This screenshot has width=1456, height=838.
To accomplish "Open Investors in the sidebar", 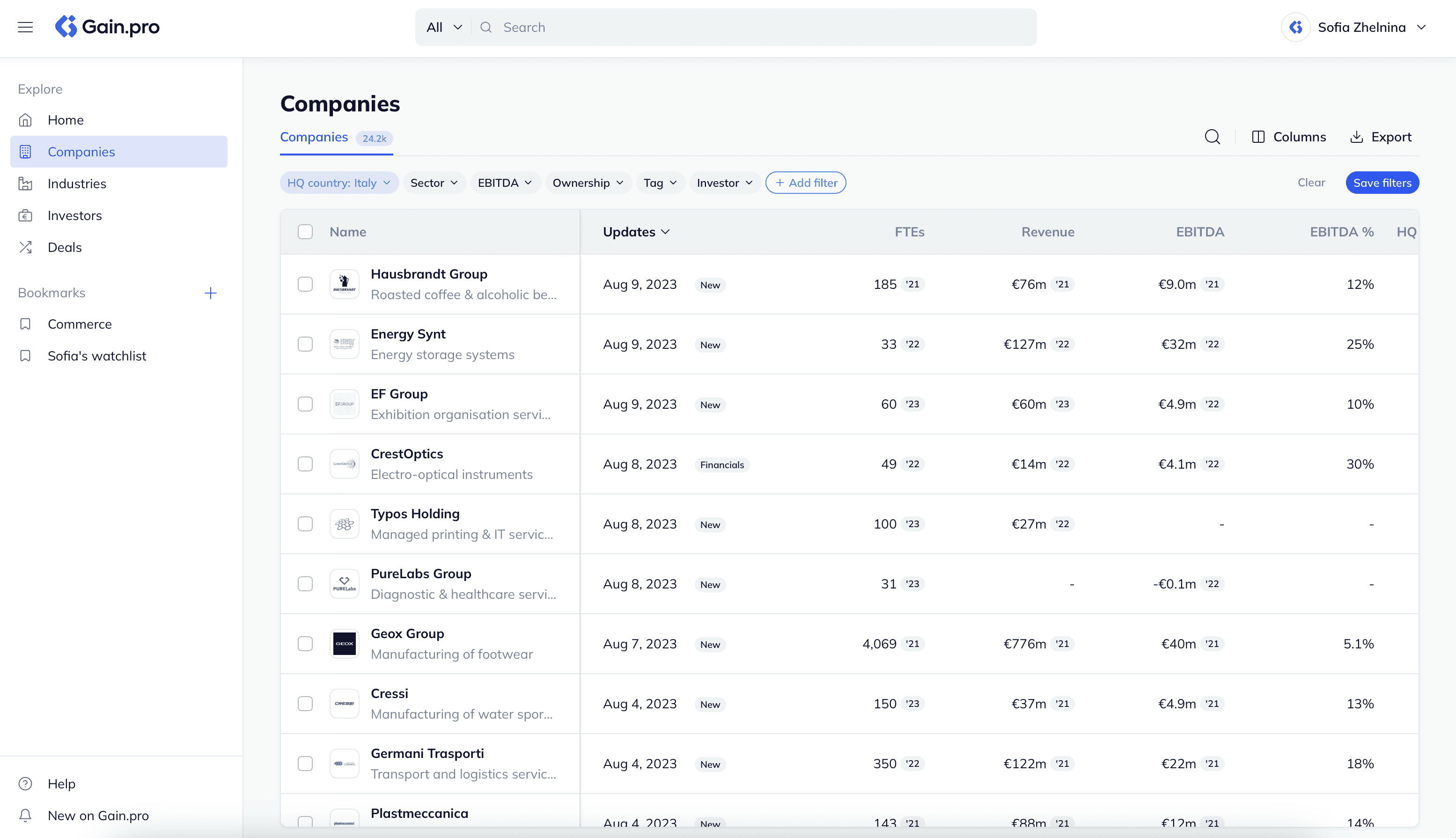I will point(118,215).
